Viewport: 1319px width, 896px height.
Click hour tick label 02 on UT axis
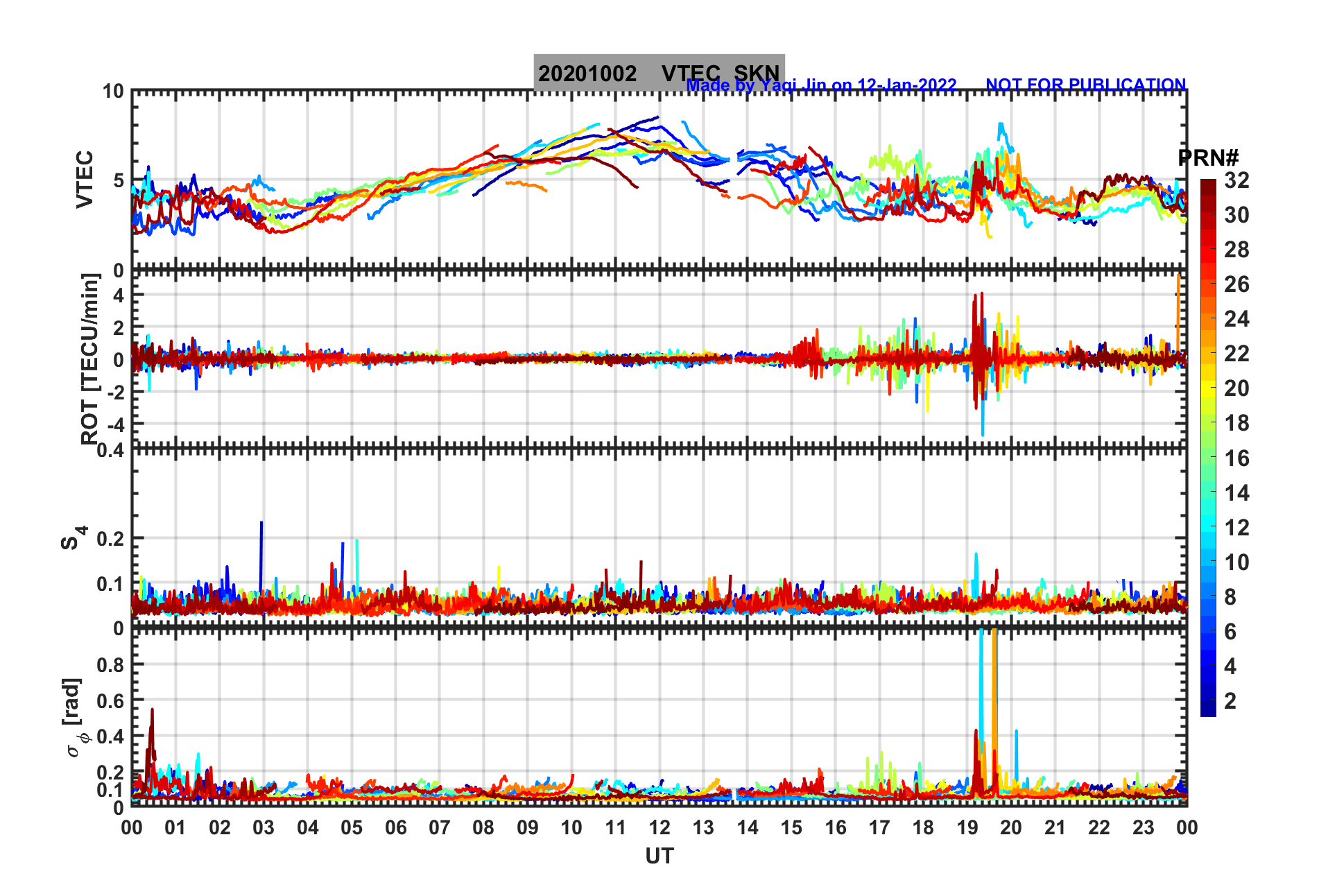pos(220,827)
